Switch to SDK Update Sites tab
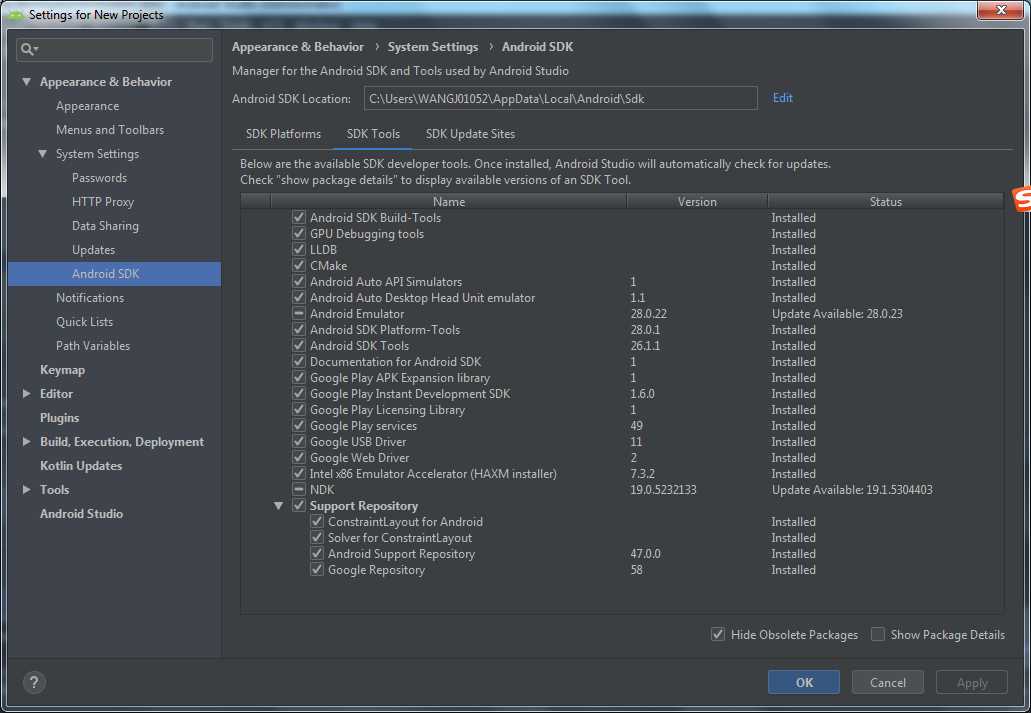Image resolution: width=1031 pixels, height=713 pixels. click(x=470, y=134)
